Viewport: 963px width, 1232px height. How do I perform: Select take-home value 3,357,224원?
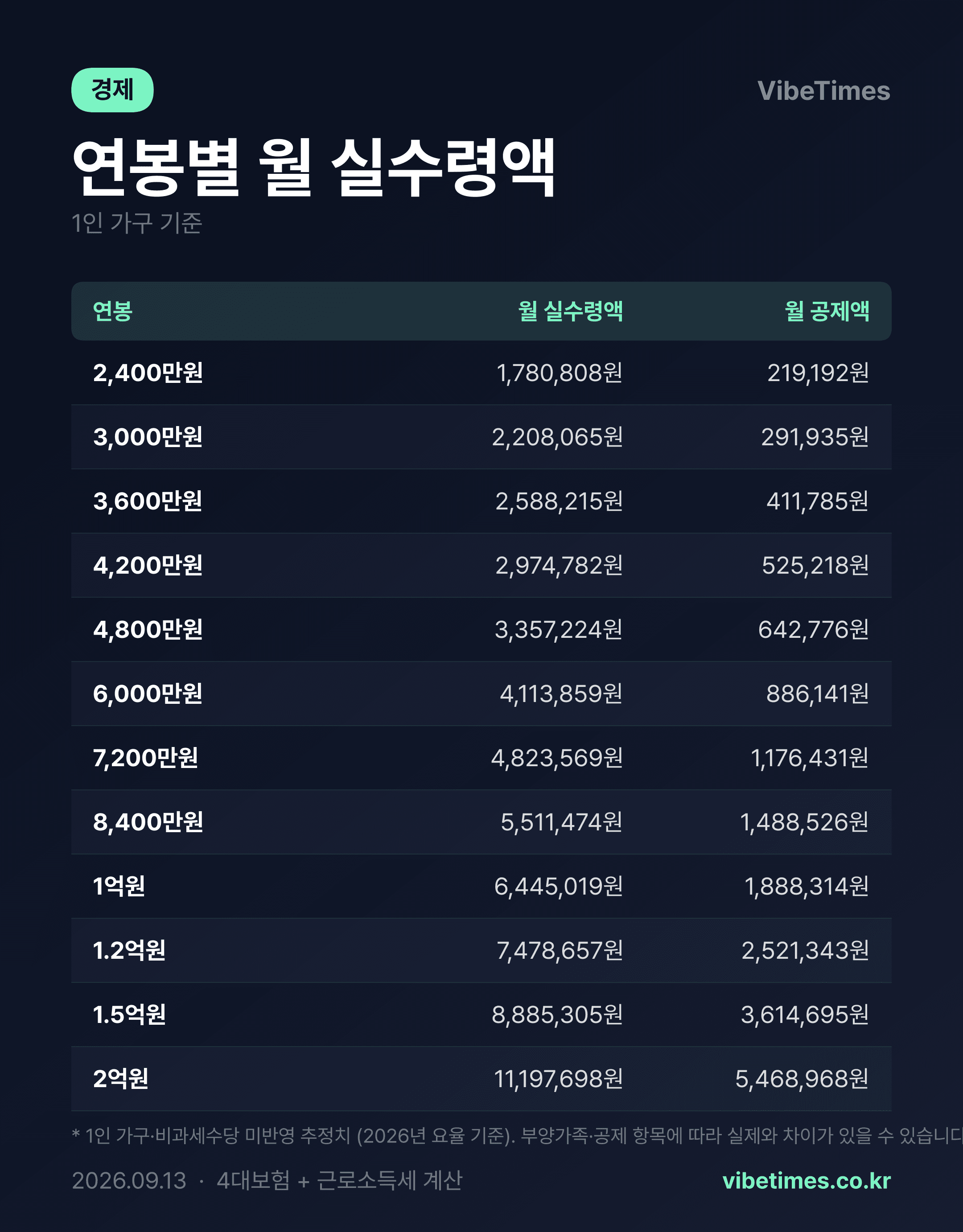coord(559,629)
